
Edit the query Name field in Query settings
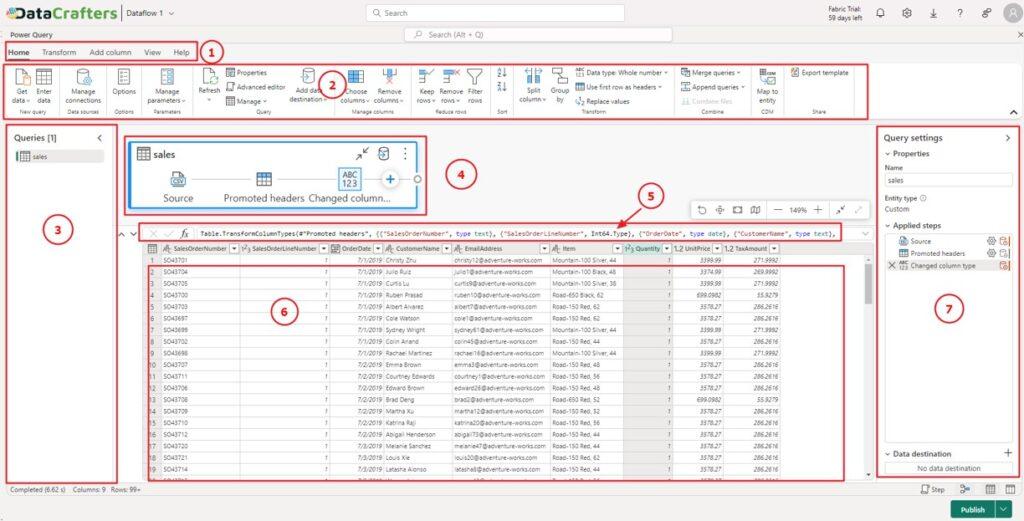[x=948, y=180]
